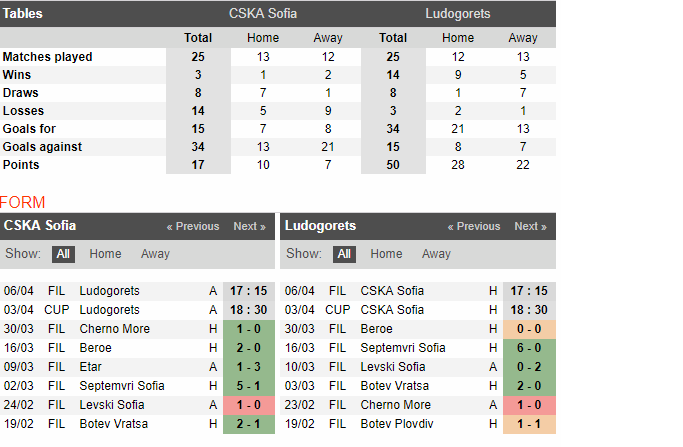Go to next CSKA Sofia matches
The width and height of the screenshot is (683, 447).
click(249, 227)
